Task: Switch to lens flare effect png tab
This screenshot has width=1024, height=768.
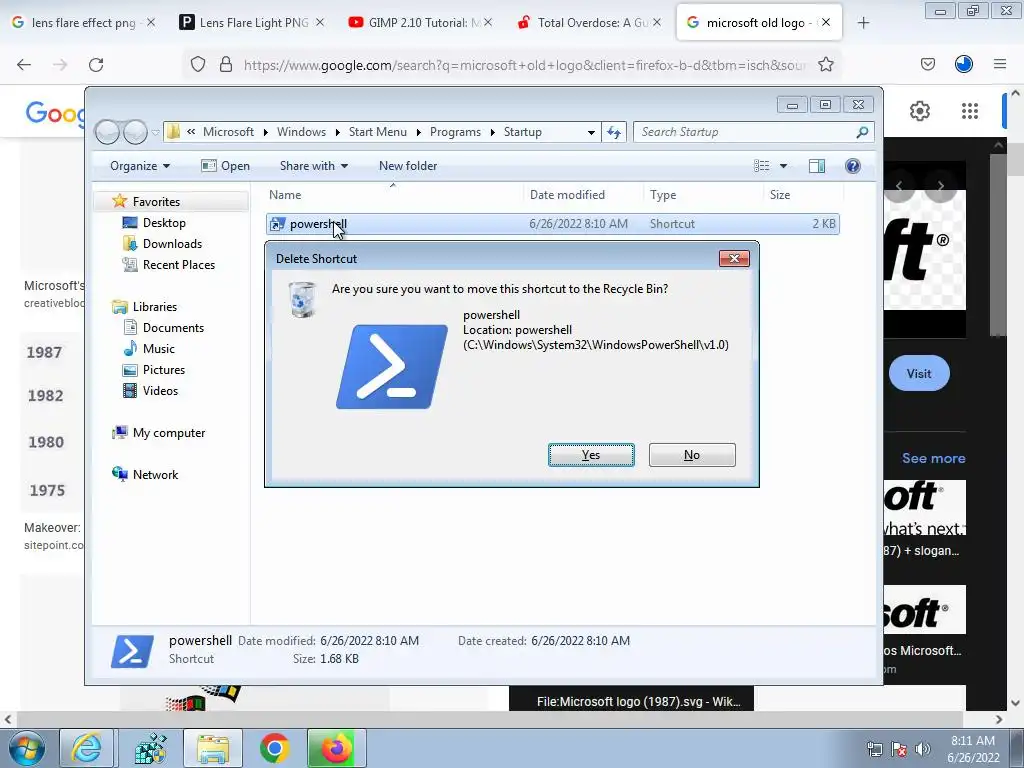Action: [84, 23]
